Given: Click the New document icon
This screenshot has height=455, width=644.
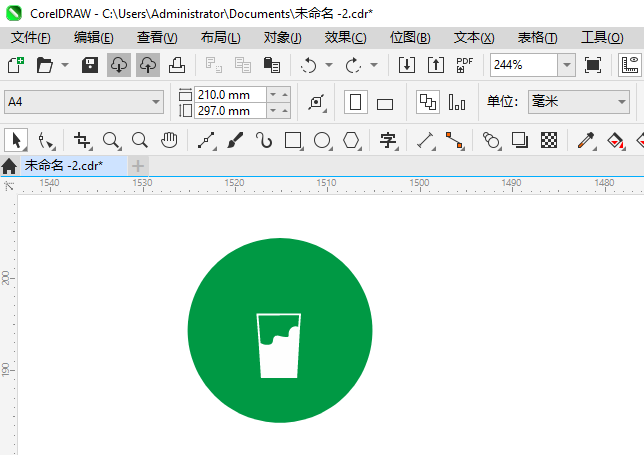Looking at the screenshot, I should coord(15,65).
